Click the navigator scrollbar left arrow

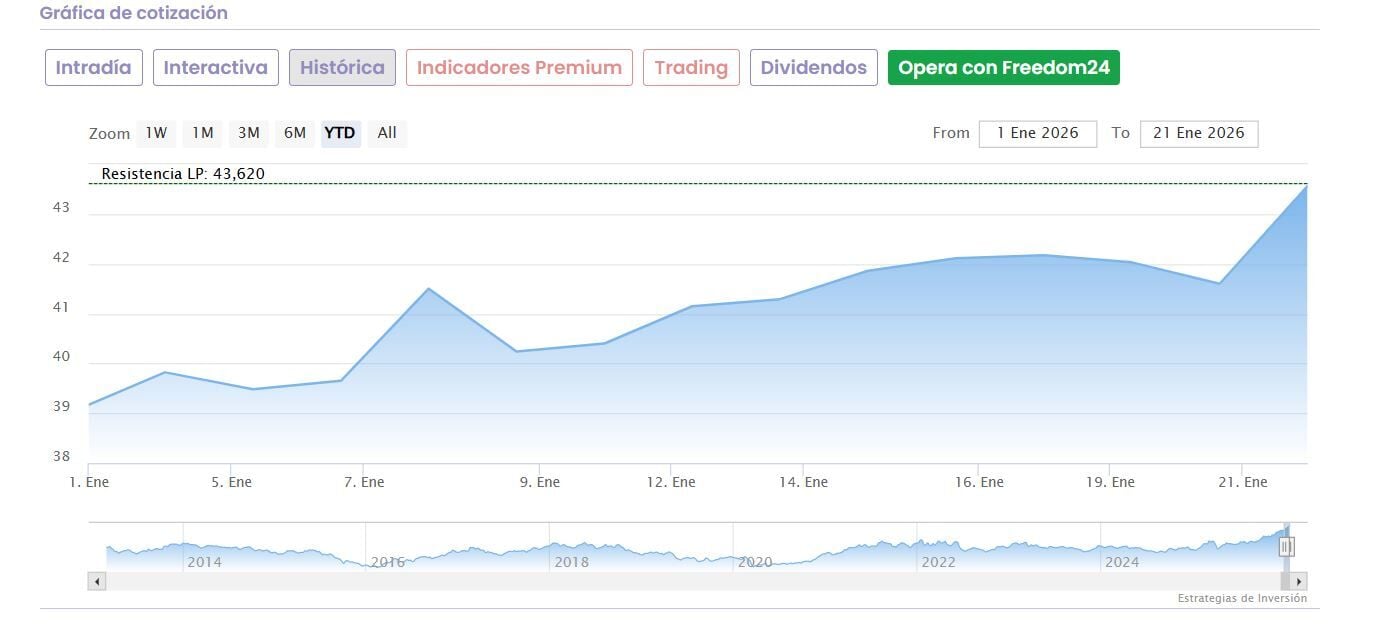point(97,581)
